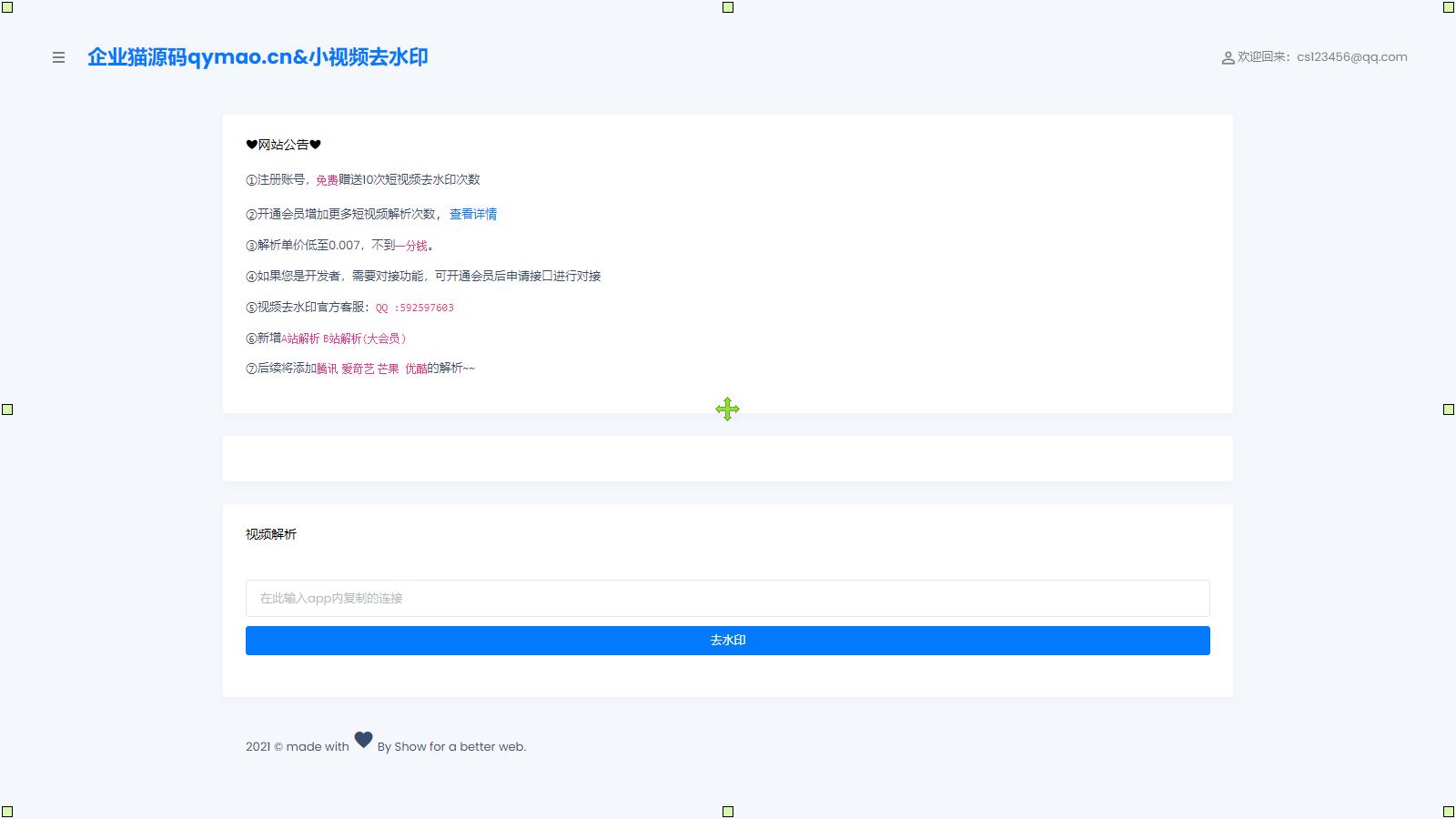The image size is (1456, 819).
Task: Click the bottom-left corner selection handle
Action: [7, 811]
